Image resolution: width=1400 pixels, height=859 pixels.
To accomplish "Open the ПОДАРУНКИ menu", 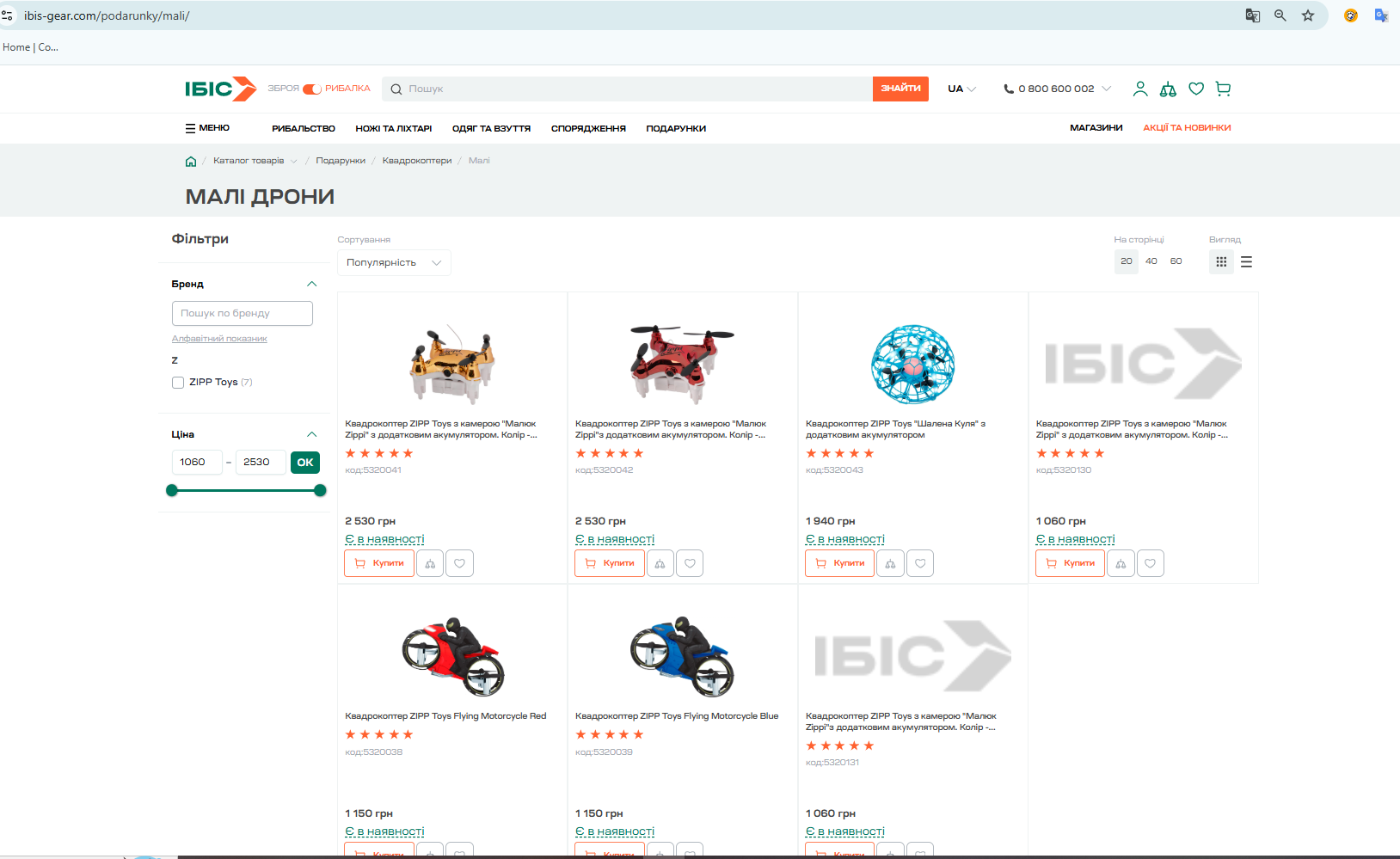I will point(676,128).
